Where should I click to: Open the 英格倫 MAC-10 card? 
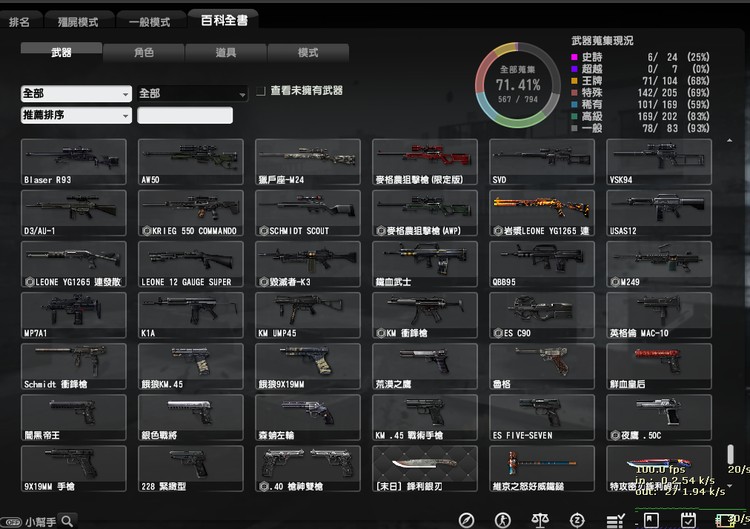point(659,315)
